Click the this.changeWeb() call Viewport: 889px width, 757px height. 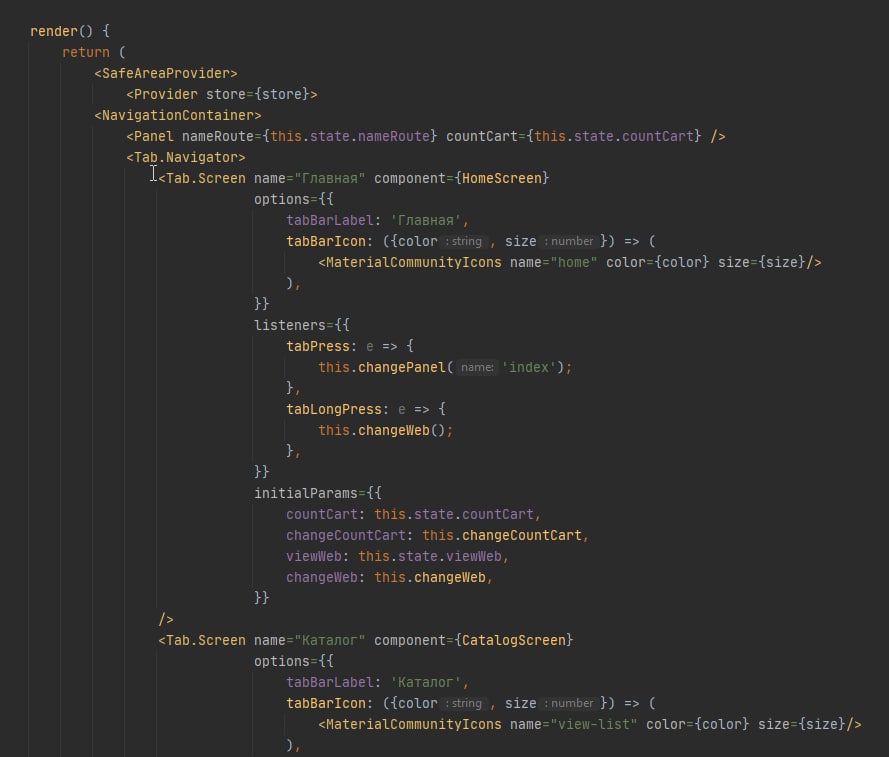coord(386,430)
